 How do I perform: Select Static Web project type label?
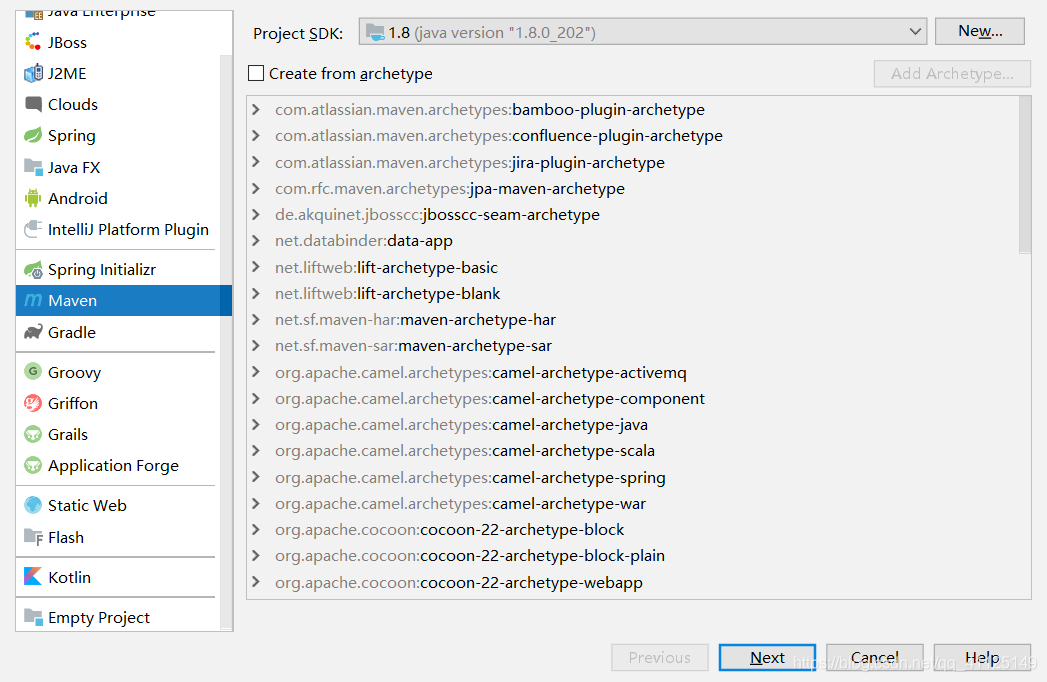(x=87, y=506)
